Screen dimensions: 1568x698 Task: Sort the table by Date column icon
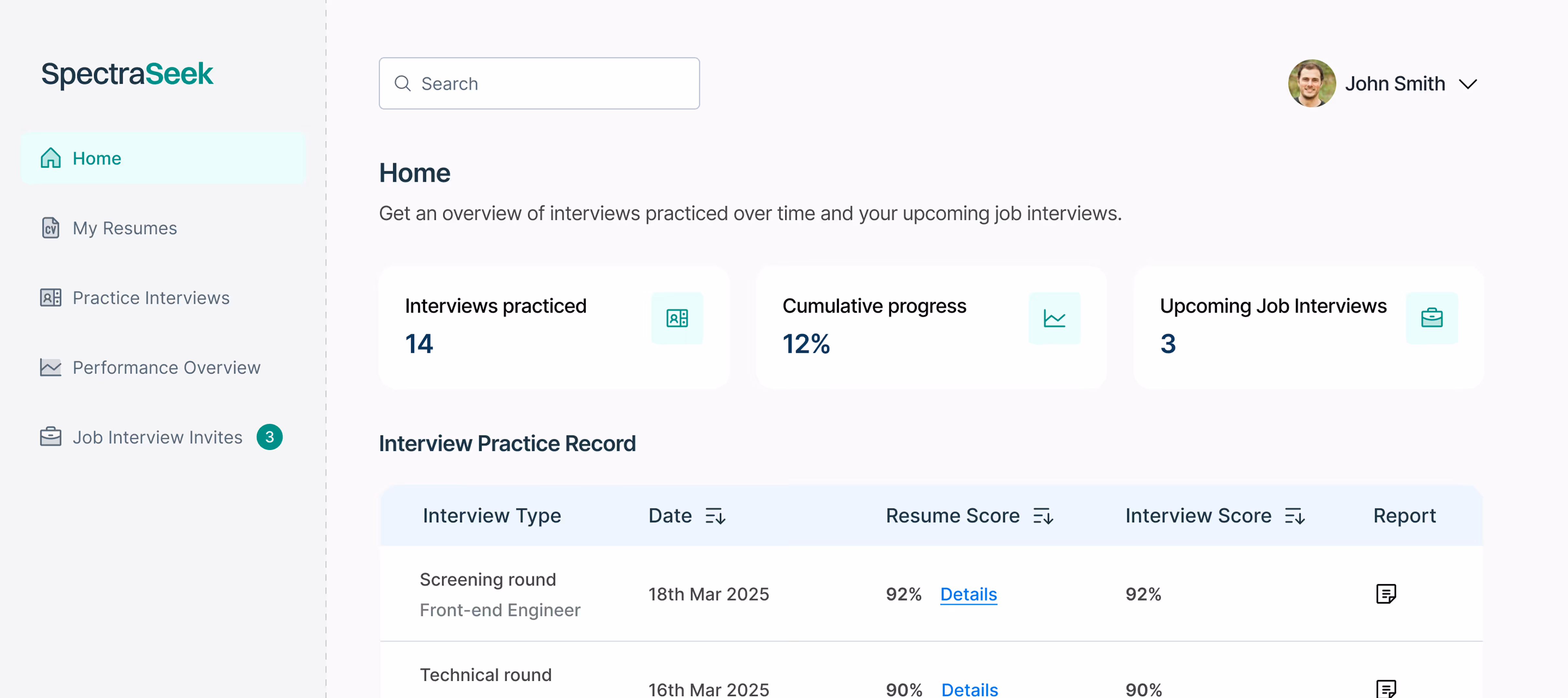(x=715, y=516)
